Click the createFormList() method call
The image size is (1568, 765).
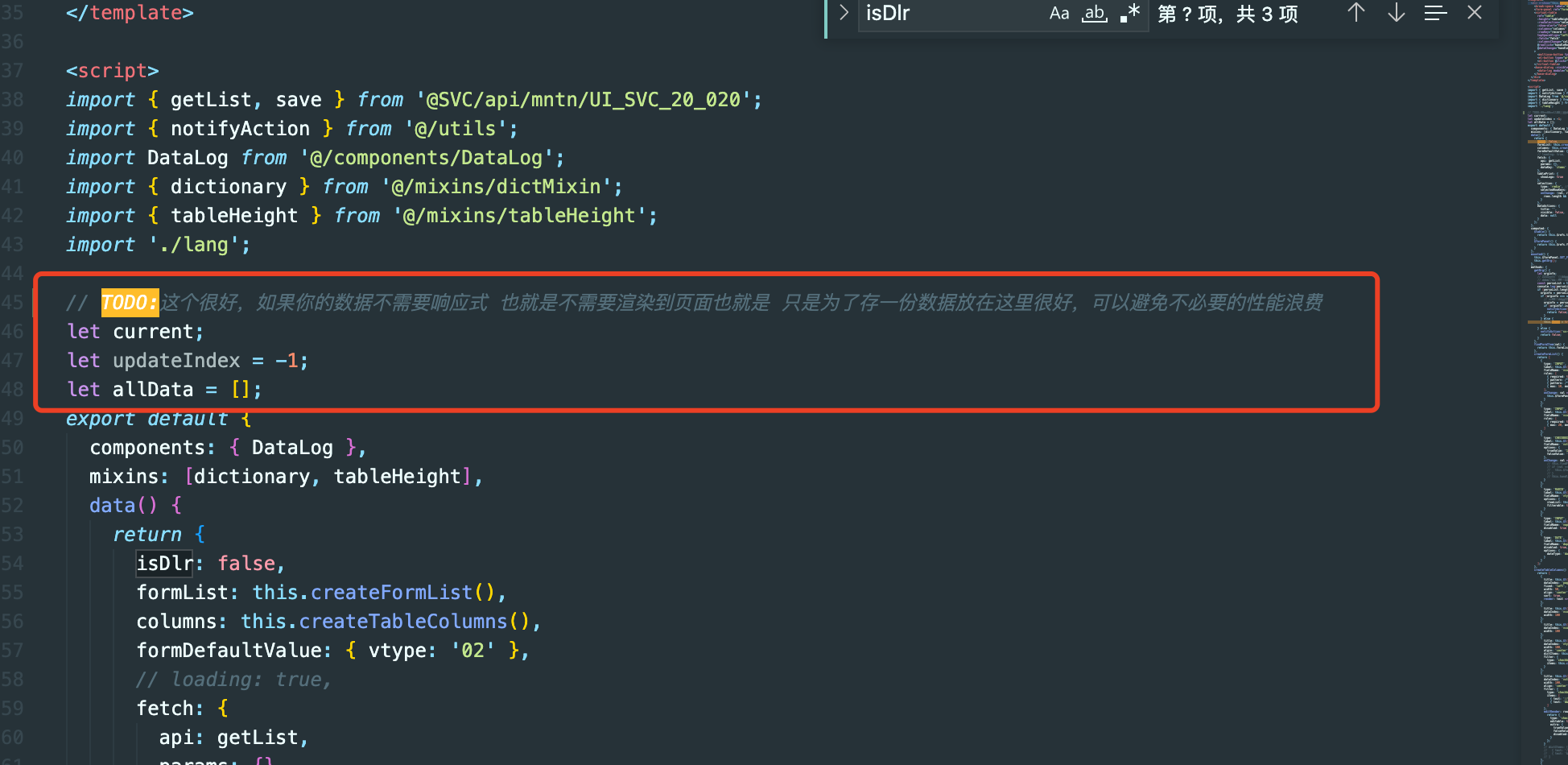[x=402, y=593]
